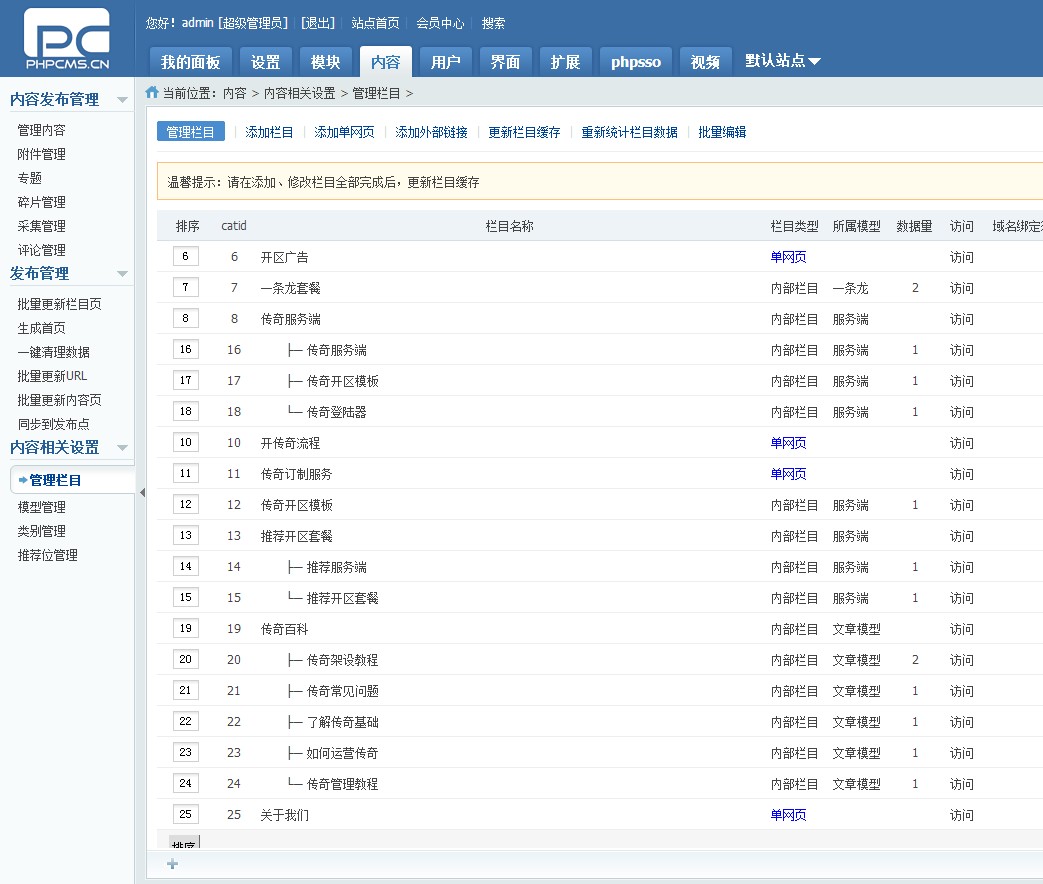This screenshot has width=1043, height=884.
Task: Click the home icon in breadcrumb
Action: 152,92
